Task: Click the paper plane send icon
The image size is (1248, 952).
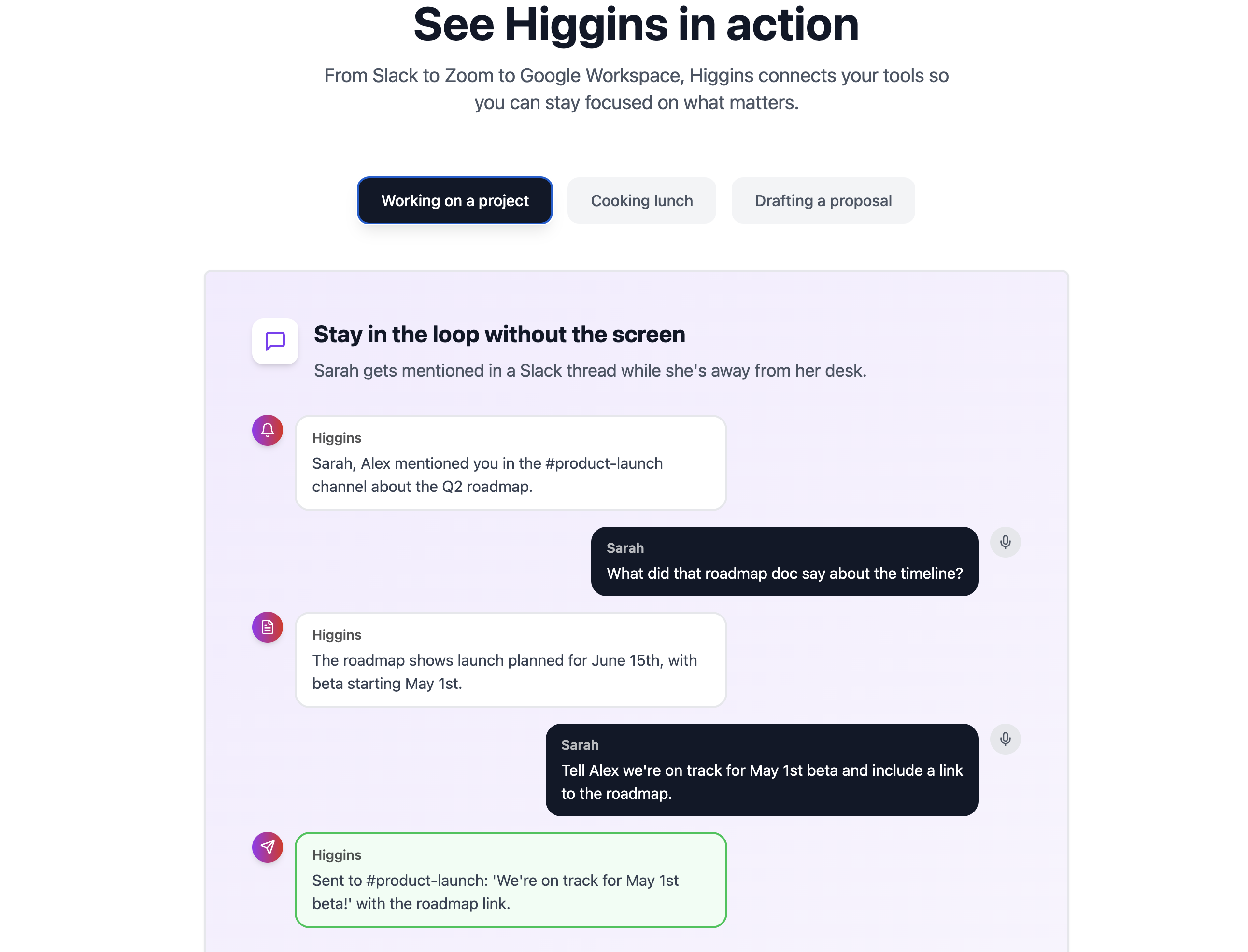Action: tap(267, 848)
